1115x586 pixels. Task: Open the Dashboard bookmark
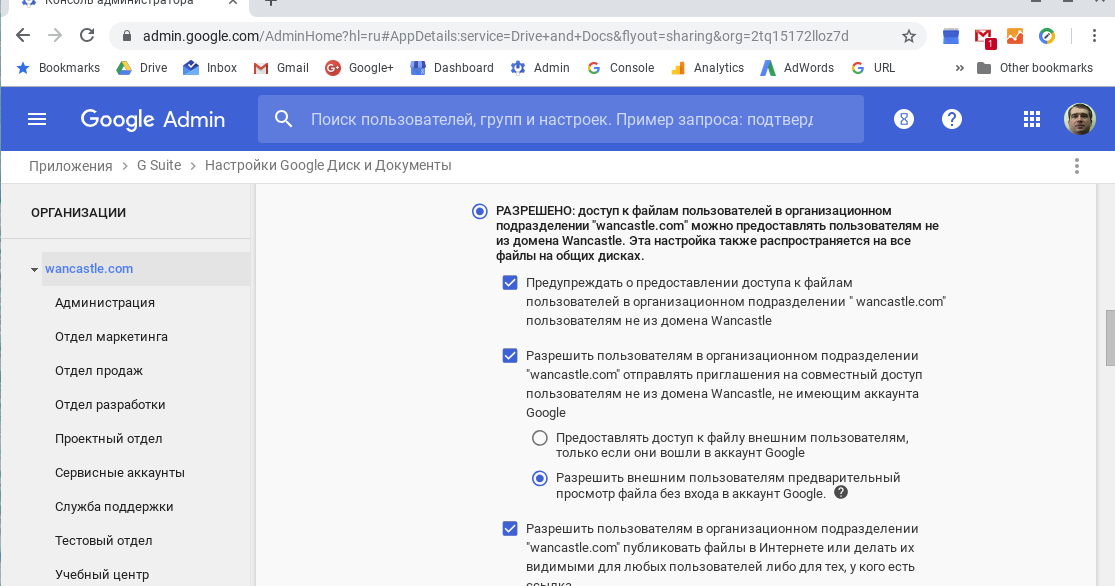point(452,68)
